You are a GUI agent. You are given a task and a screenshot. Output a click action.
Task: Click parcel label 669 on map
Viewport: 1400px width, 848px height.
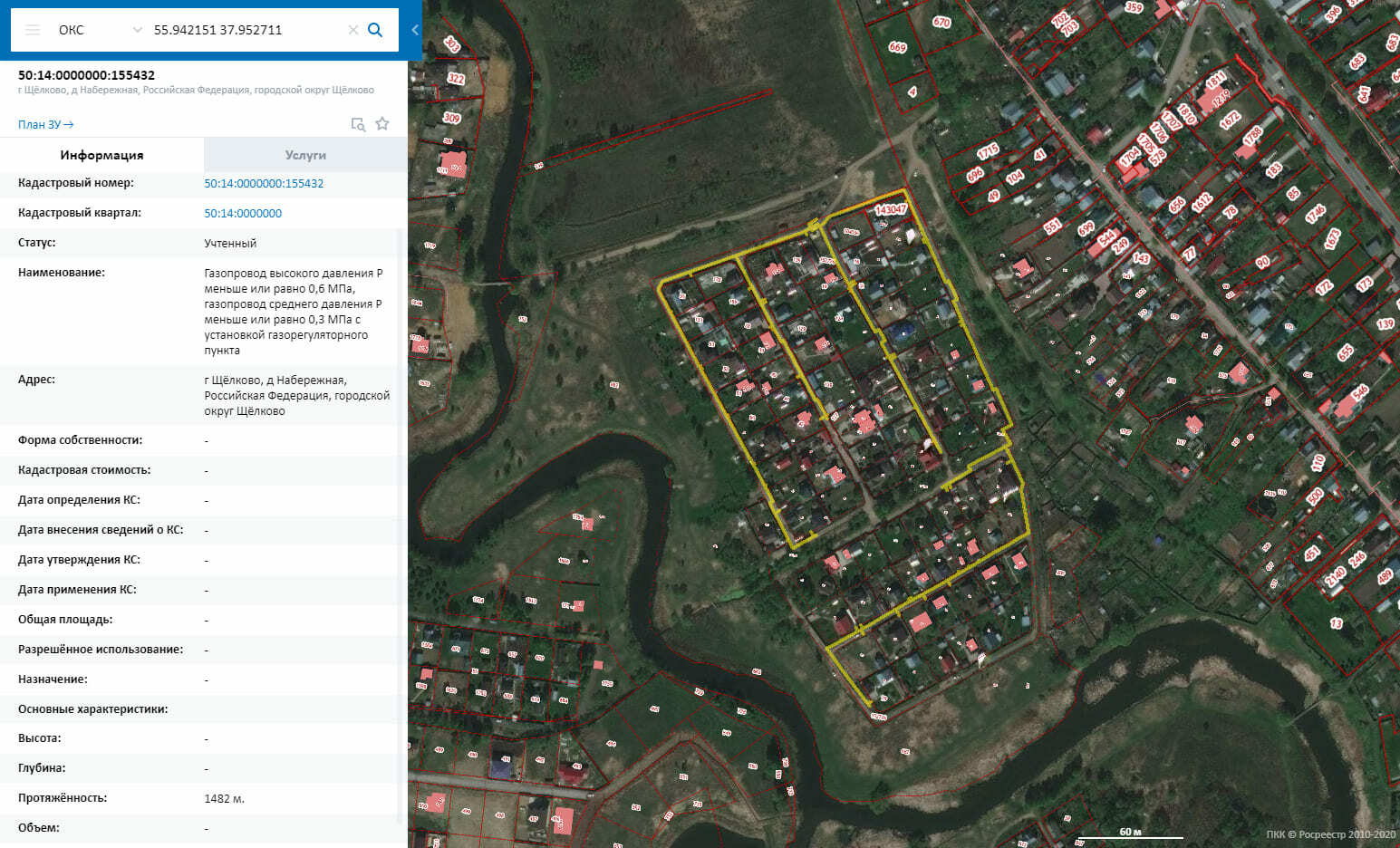897,47
